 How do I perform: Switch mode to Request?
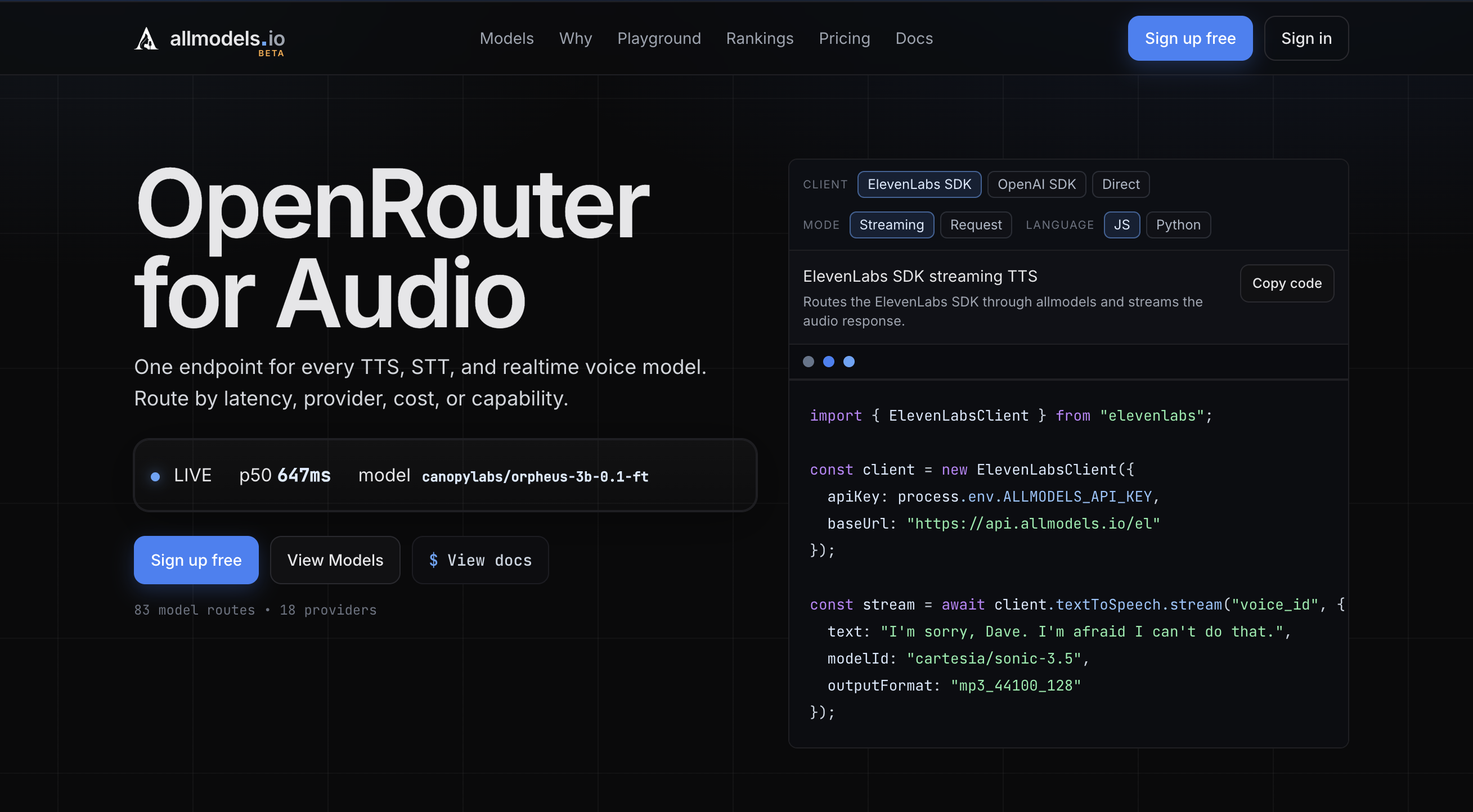[x=976, y=225]
